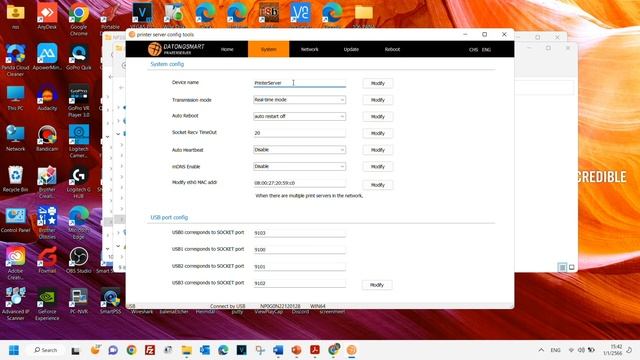Show hidden system tray icons
Image resolution: width=640 pixels, height=360 pixels.
[541, 350]
